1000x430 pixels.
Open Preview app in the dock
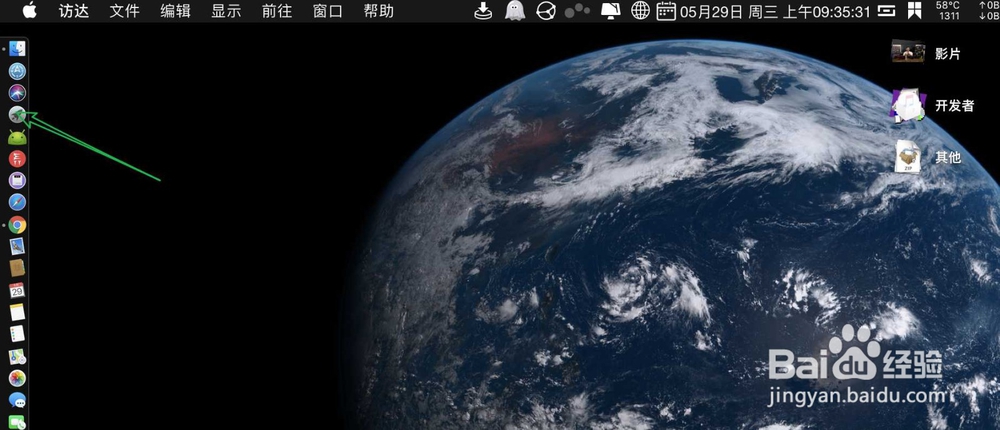17,246
